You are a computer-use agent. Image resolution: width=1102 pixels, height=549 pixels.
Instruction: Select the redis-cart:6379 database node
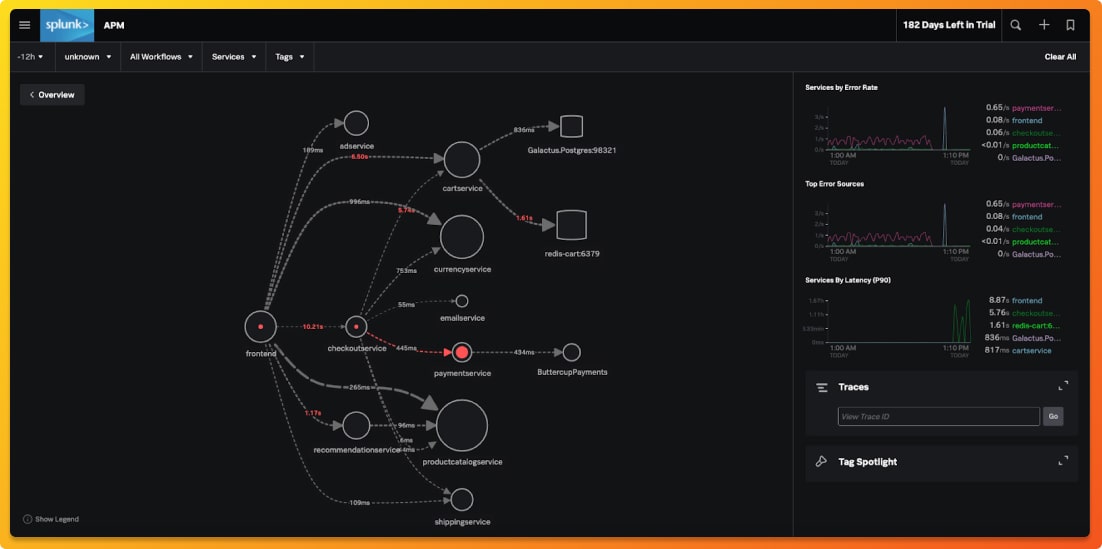click(x=571, y=225)
